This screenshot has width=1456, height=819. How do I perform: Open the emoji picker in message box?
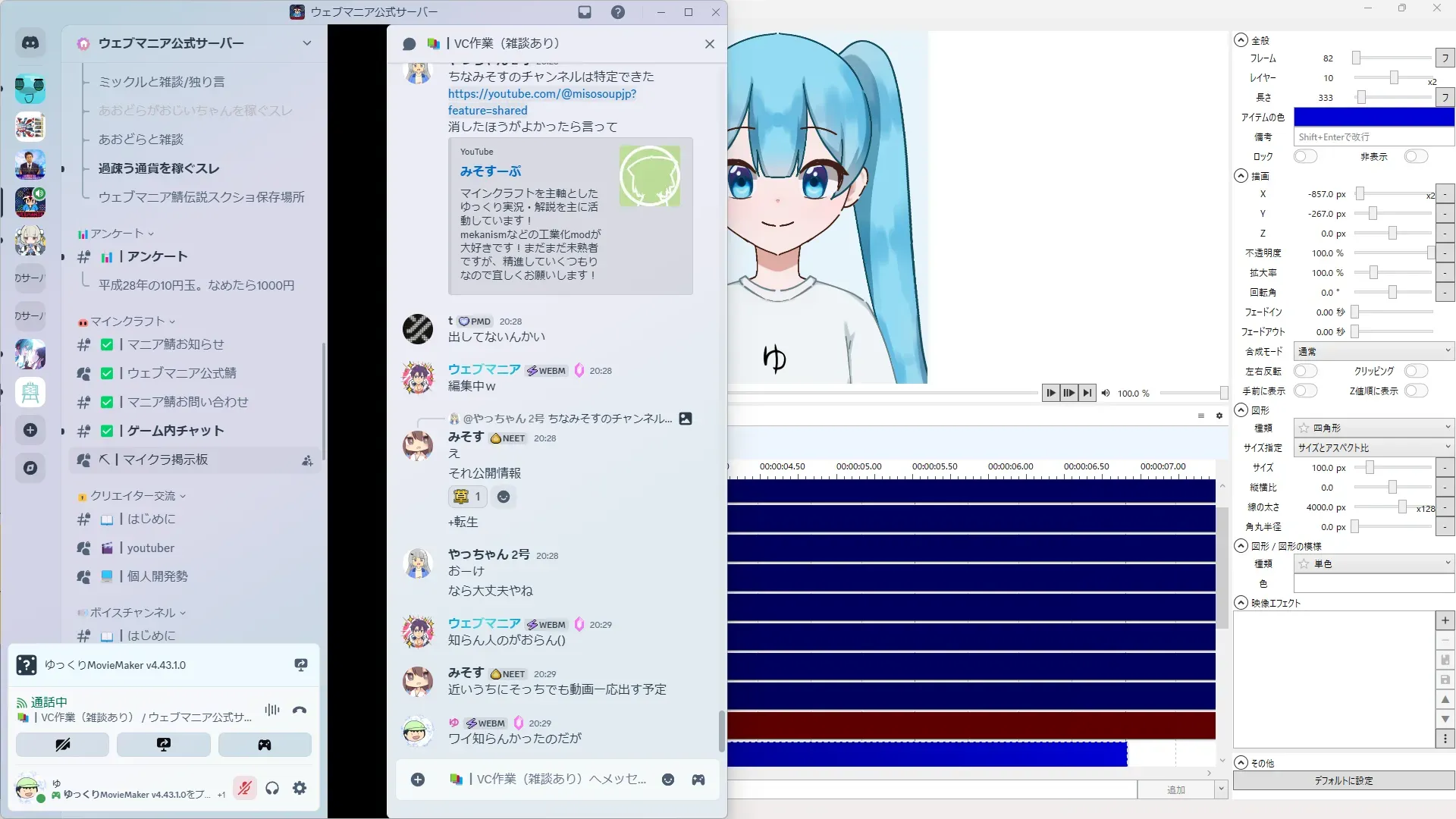coord(668,780)
